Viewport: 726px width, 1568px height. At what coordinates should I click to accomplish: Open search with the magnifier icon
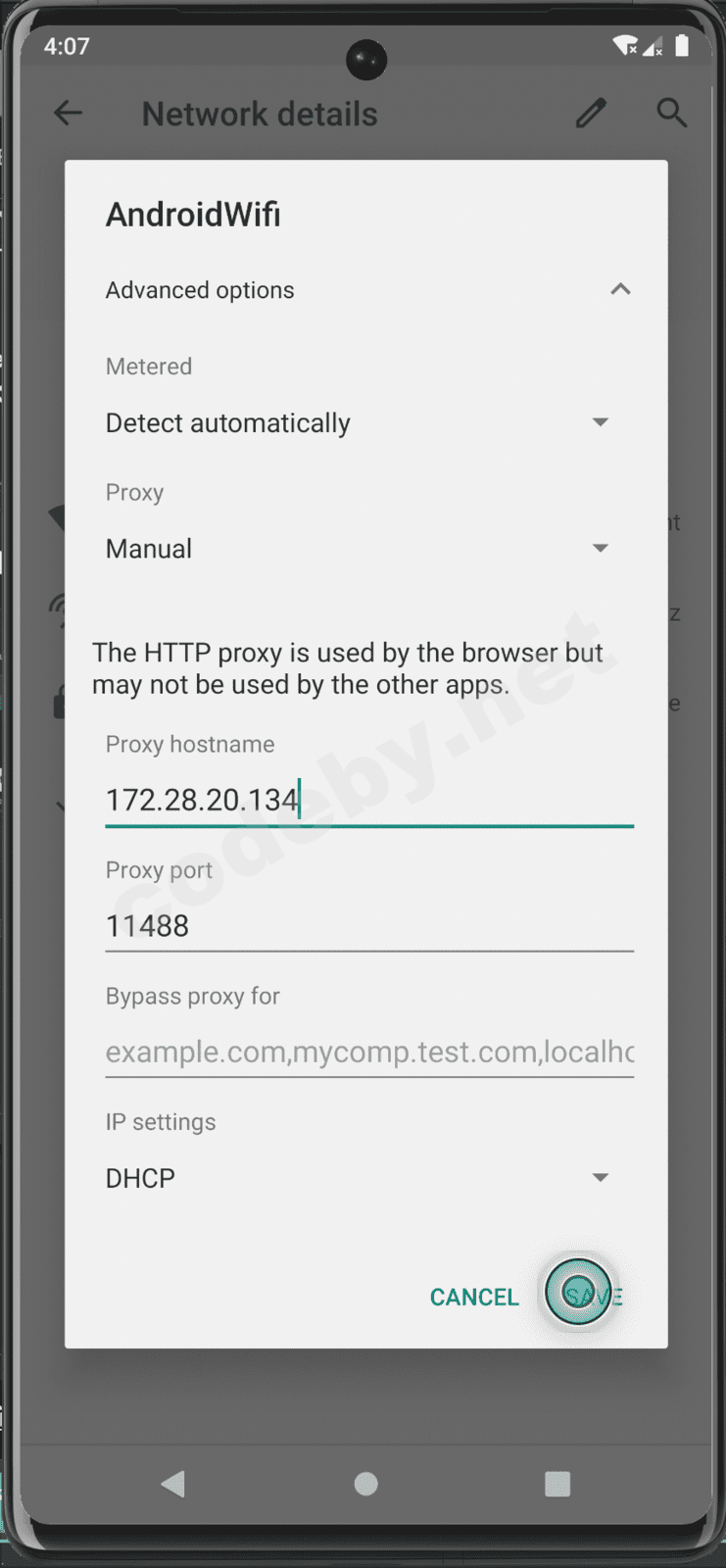671,113
